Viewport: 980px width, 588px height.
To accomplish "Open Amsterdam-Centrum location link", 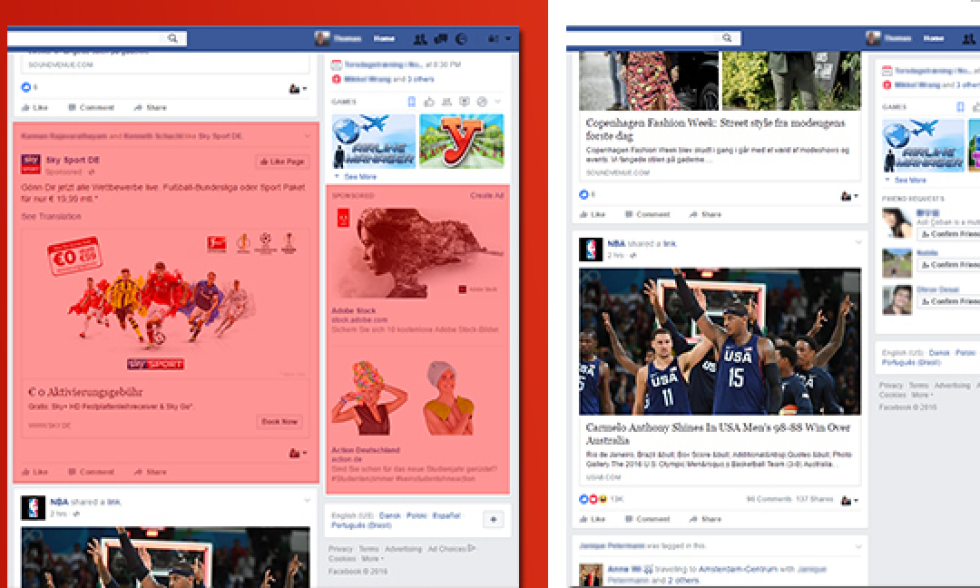I will coord(738,569).
